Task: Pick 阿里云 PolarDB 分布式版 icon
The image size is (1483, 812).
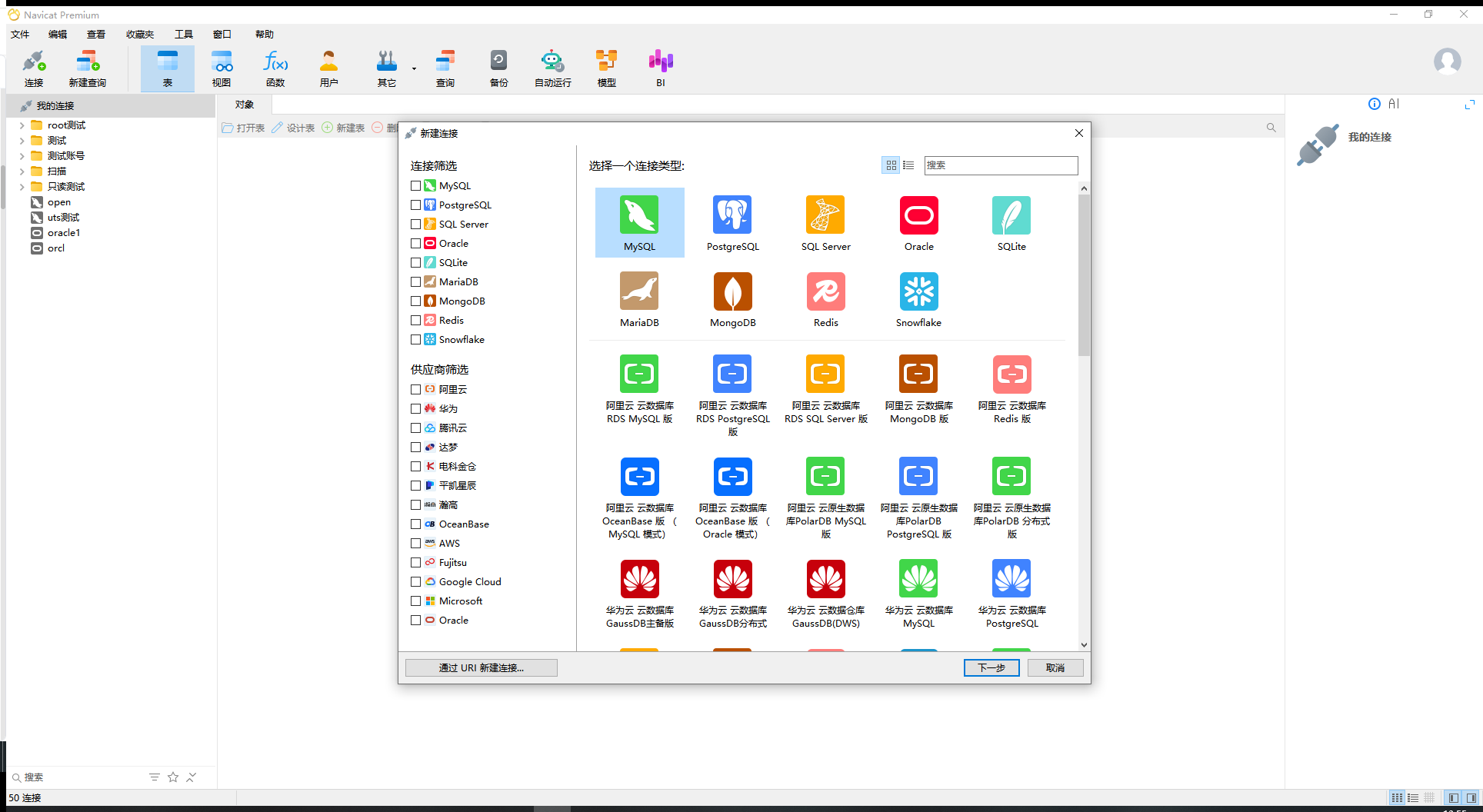Action: 1011,476
